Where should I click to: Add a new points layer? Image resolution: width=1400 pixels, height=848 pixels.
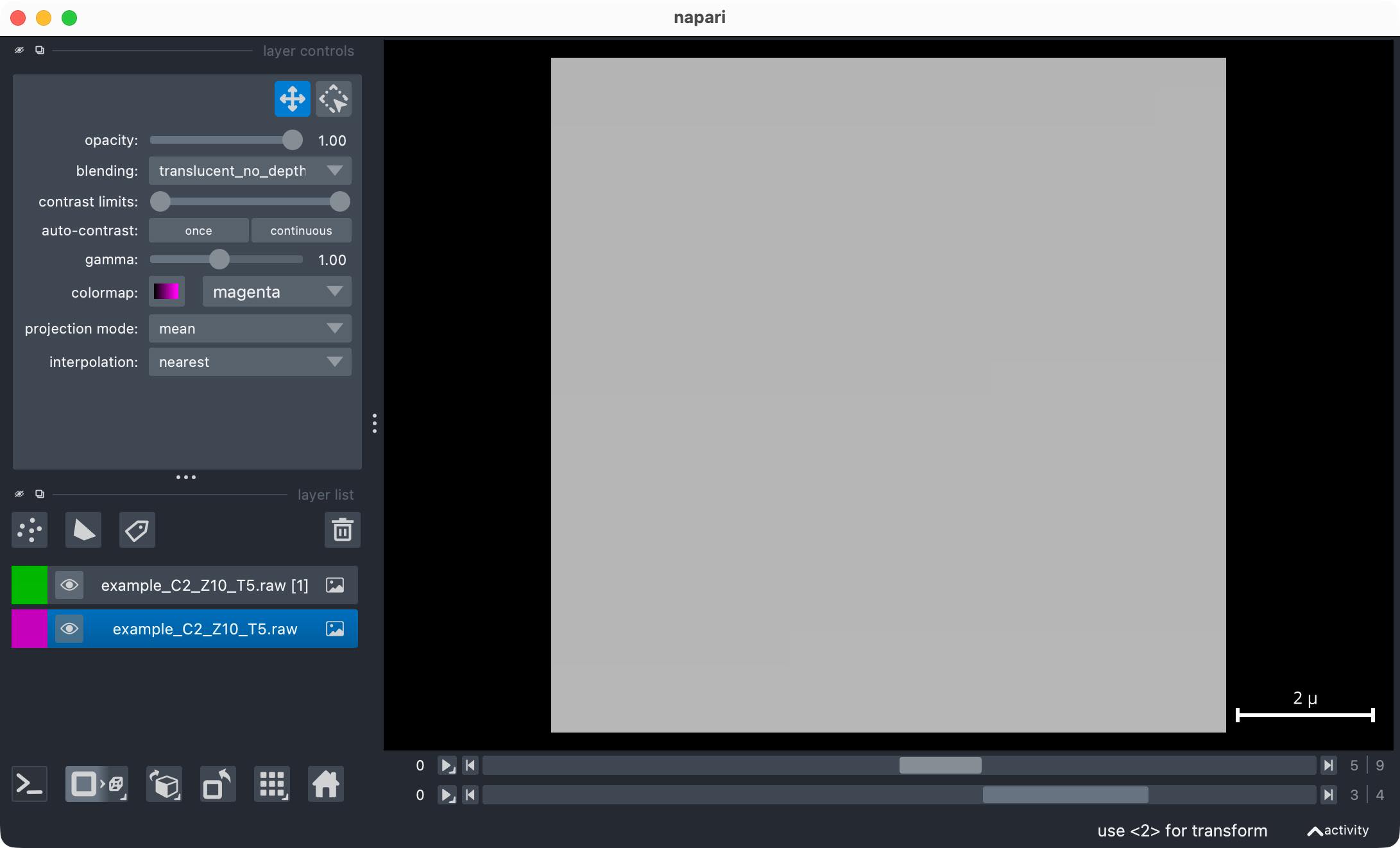coord(30,530)
